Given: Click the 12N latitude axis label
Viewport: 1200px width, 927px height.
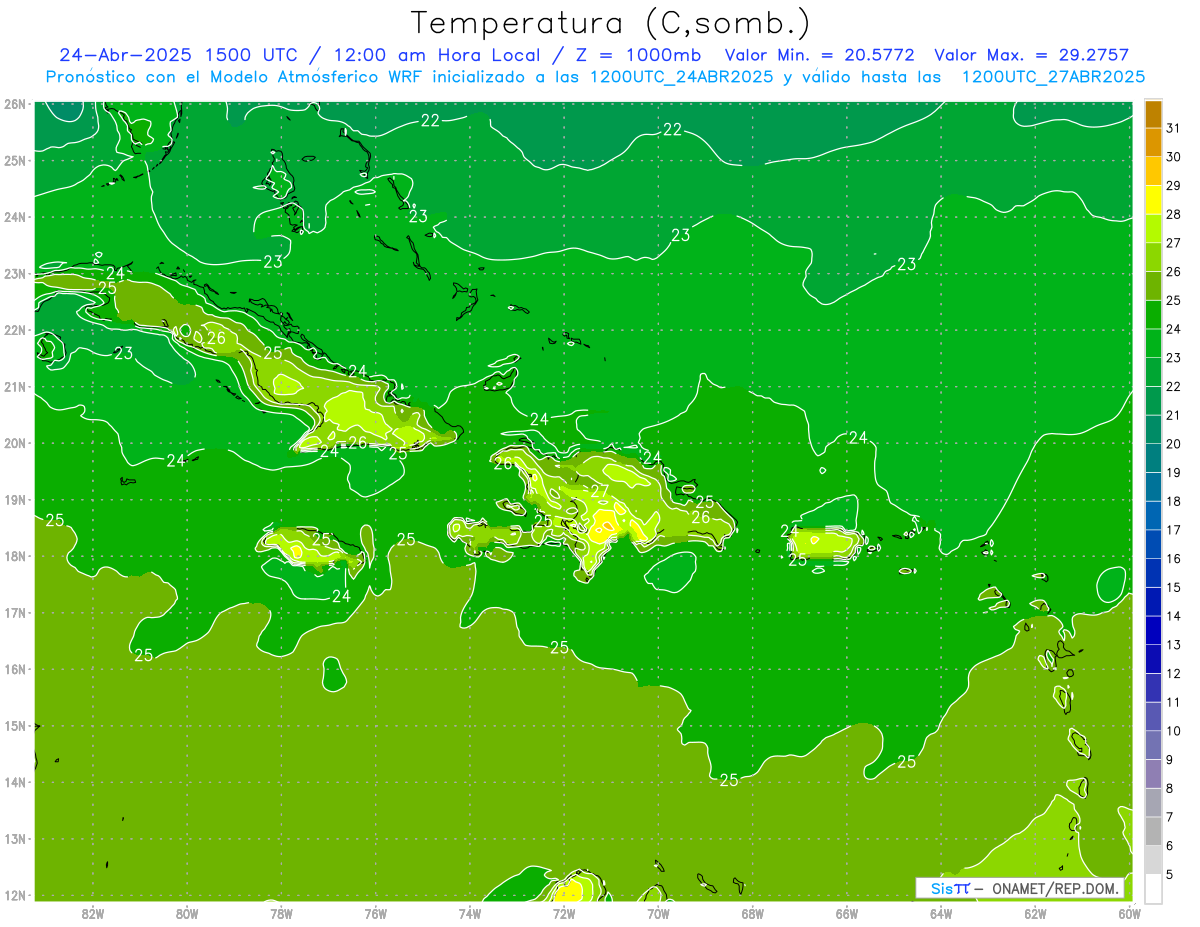Looking at the screenshot, I should [x=14, y=895].
